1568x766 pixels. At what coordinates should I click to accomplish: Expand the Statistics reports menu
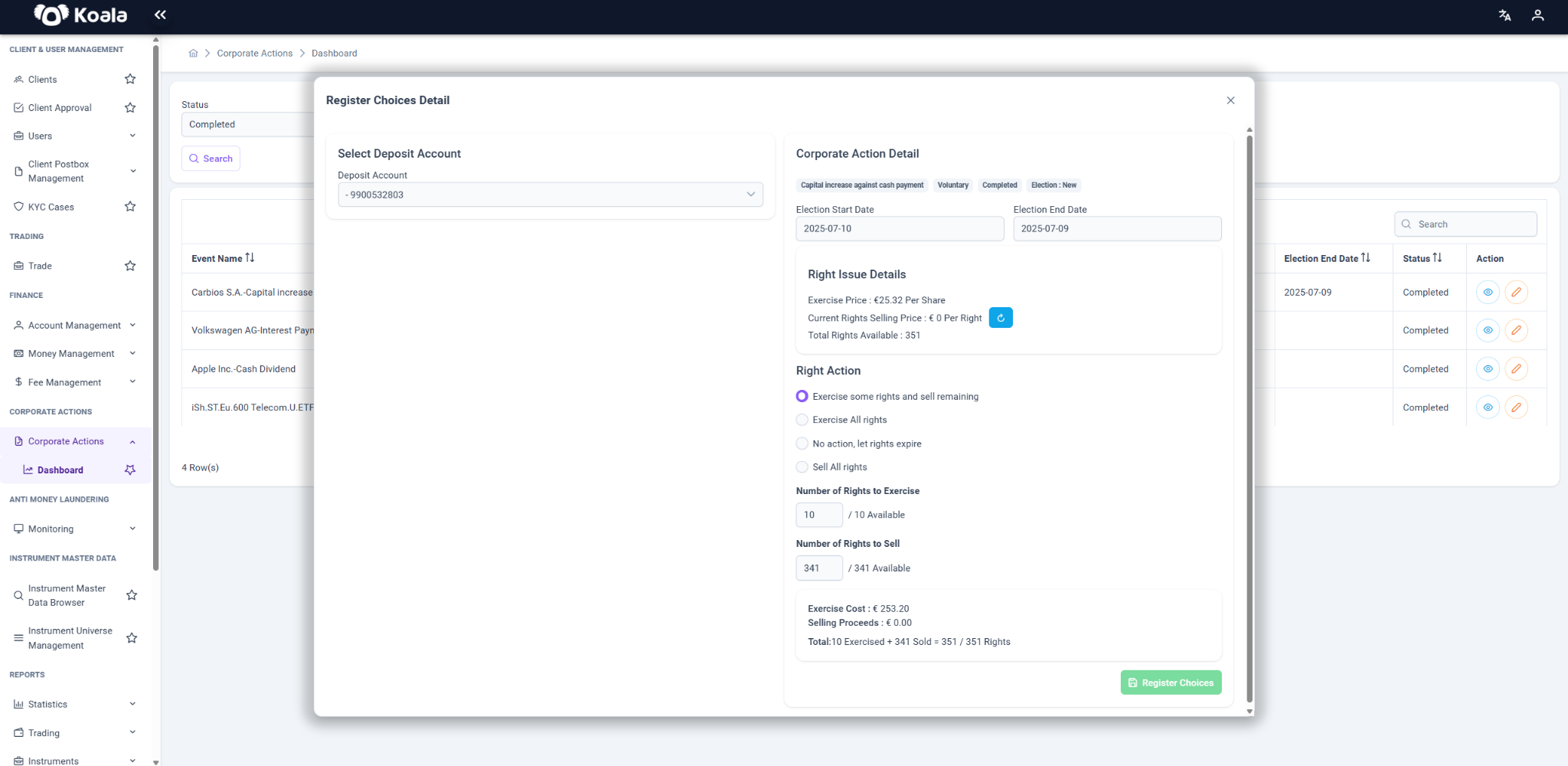(x=132, y=704)
